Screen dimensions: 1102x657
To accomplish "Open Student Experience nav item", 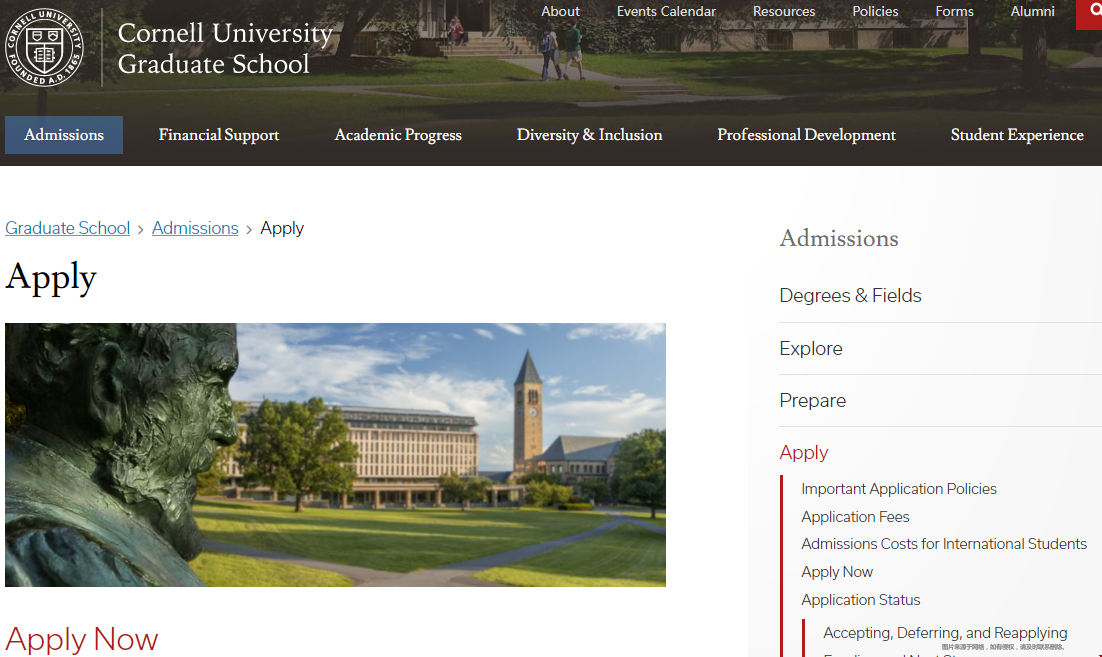I will 1017,135.
